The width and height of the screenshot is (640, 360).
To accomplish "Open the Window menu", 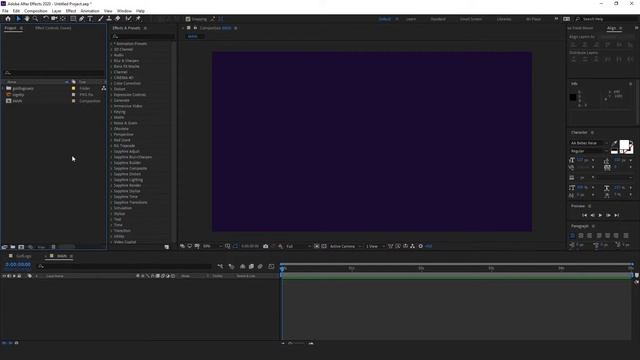I will pos(124,11).
